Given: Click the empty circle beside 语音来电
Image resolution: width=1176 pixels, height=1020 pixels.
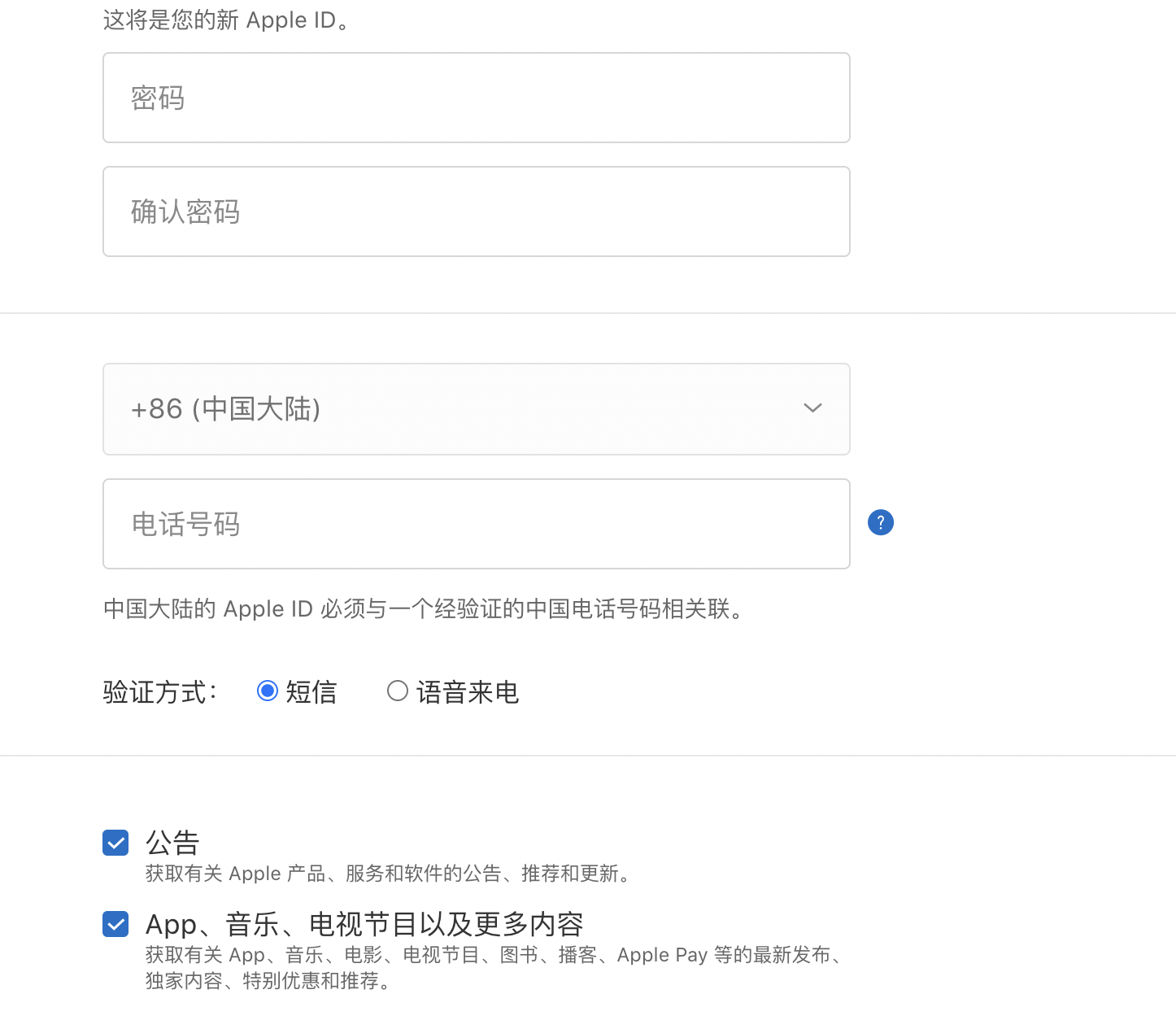Looking at the screenshot, I should [x=398, y=691].
